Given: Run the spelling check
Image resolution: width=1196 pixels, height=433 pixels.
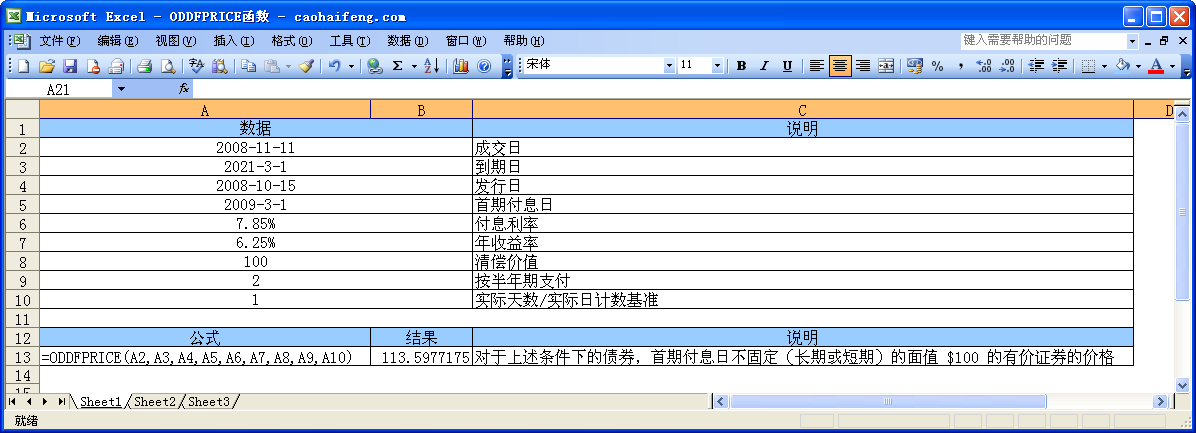Looking at the screenshot, I should 196,66.
